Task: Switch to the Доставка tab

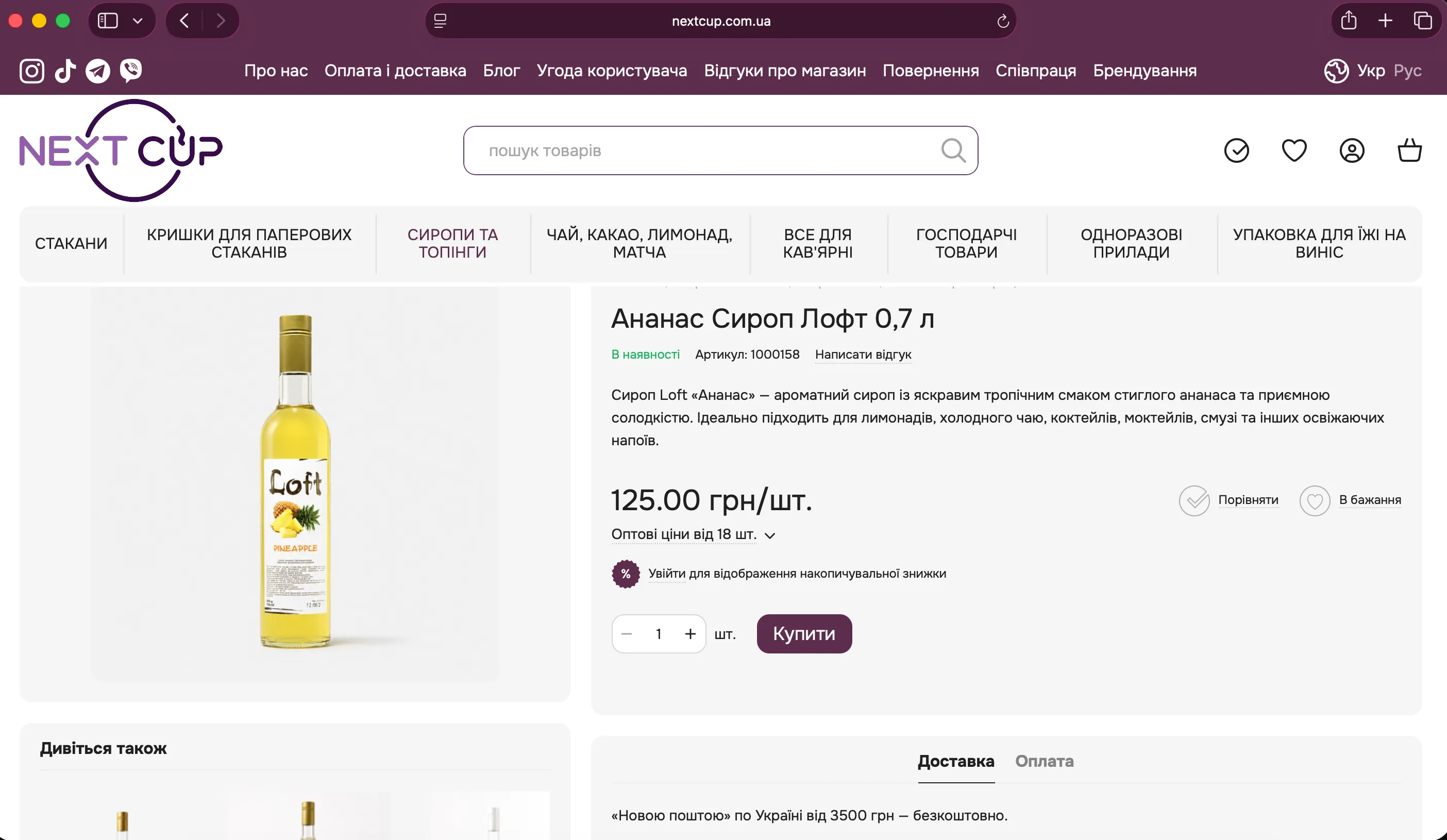Action: pyautogui.click(x=956, y=761)
